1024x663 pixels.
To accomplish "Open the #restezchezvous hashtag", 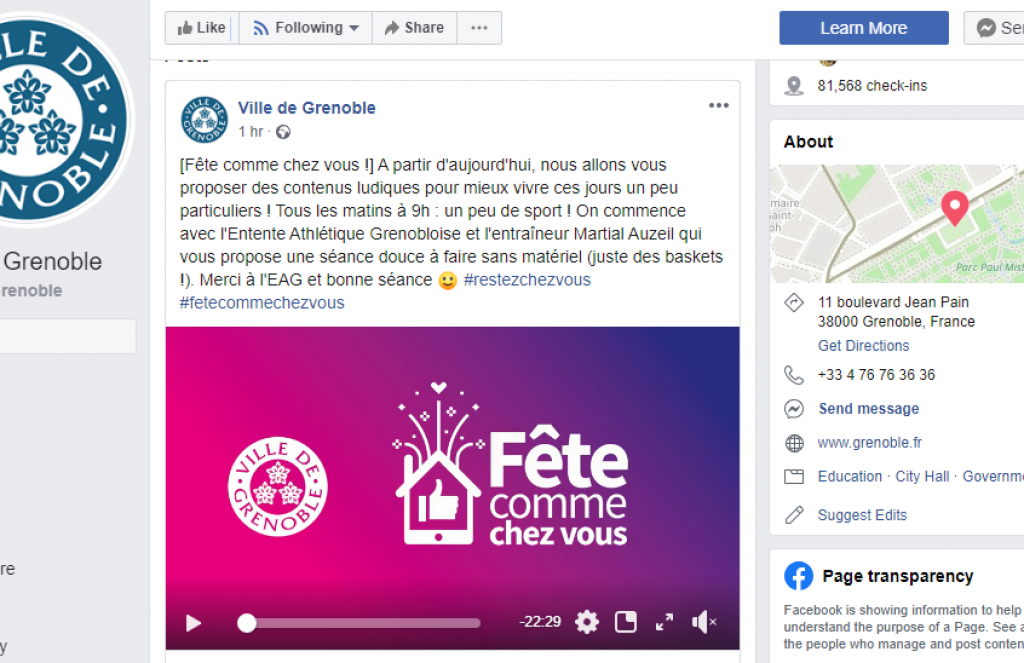I will tap(527, 280).
